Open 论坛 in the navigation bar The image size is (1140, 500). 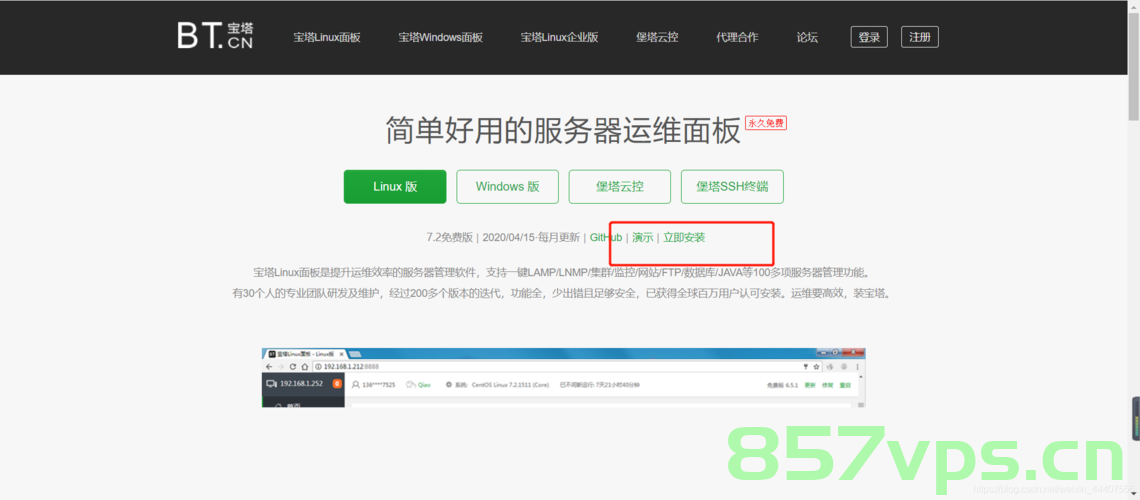(x=807, y=37)
